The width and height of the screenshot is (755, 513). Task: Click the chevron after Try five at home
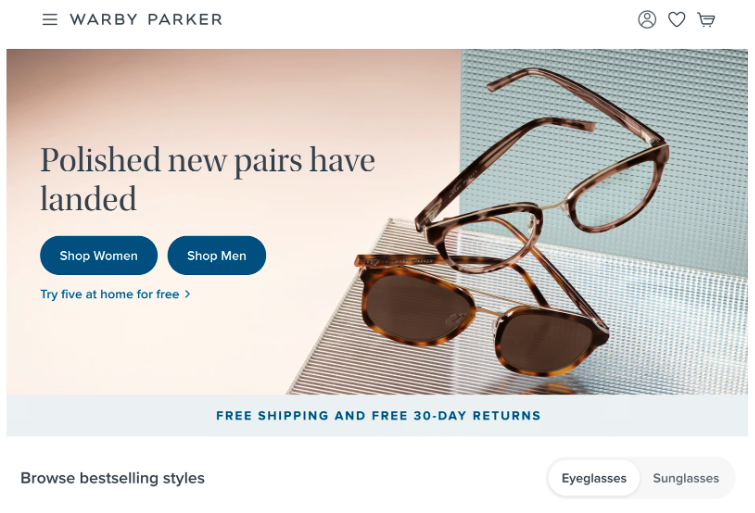point(188,294)
